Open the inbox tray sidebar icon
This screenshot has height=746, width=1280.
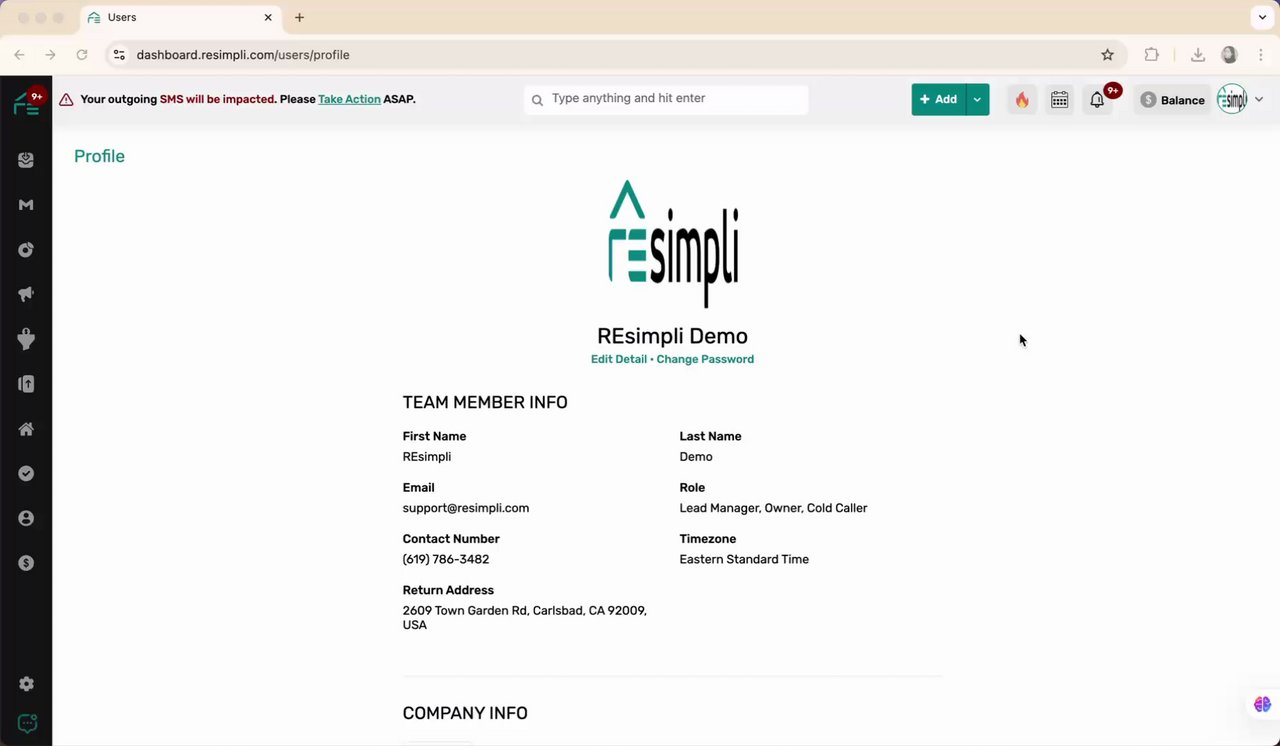pyautogui.click(x=26, y=160)
